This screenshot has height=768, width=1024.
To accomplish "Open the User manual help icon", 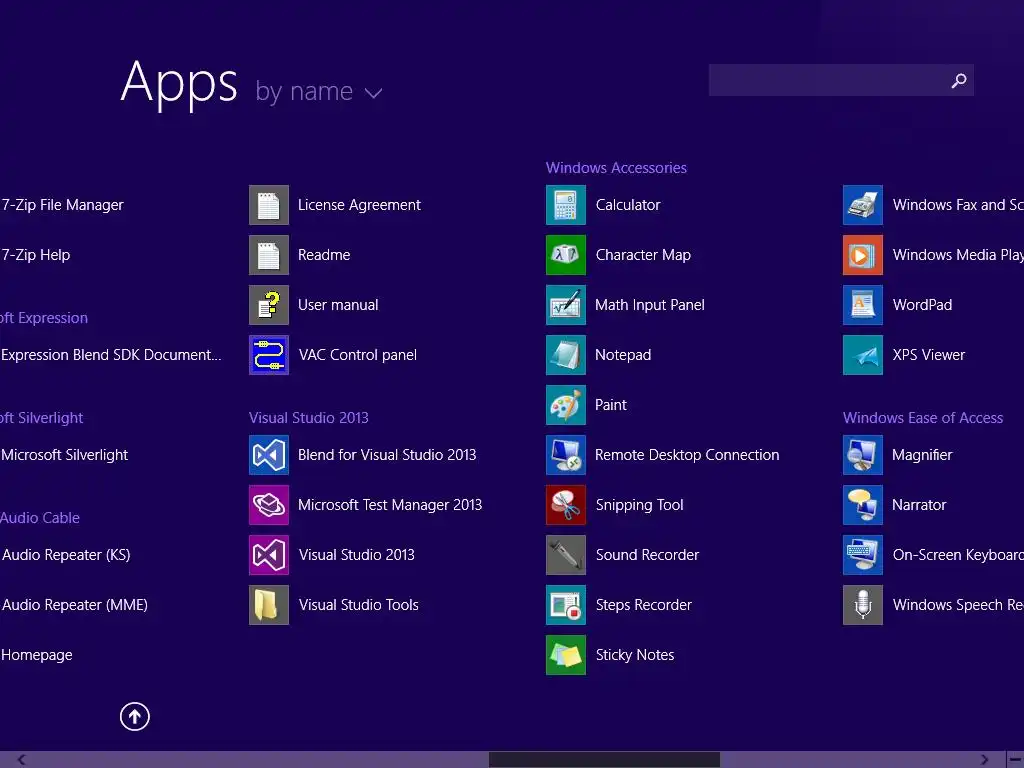I will click(268, 305).
